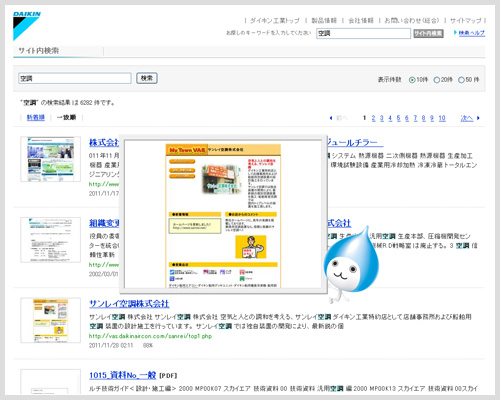Focus the main search box containing 空調
The image size is (500, 400).
pos(75,78)
